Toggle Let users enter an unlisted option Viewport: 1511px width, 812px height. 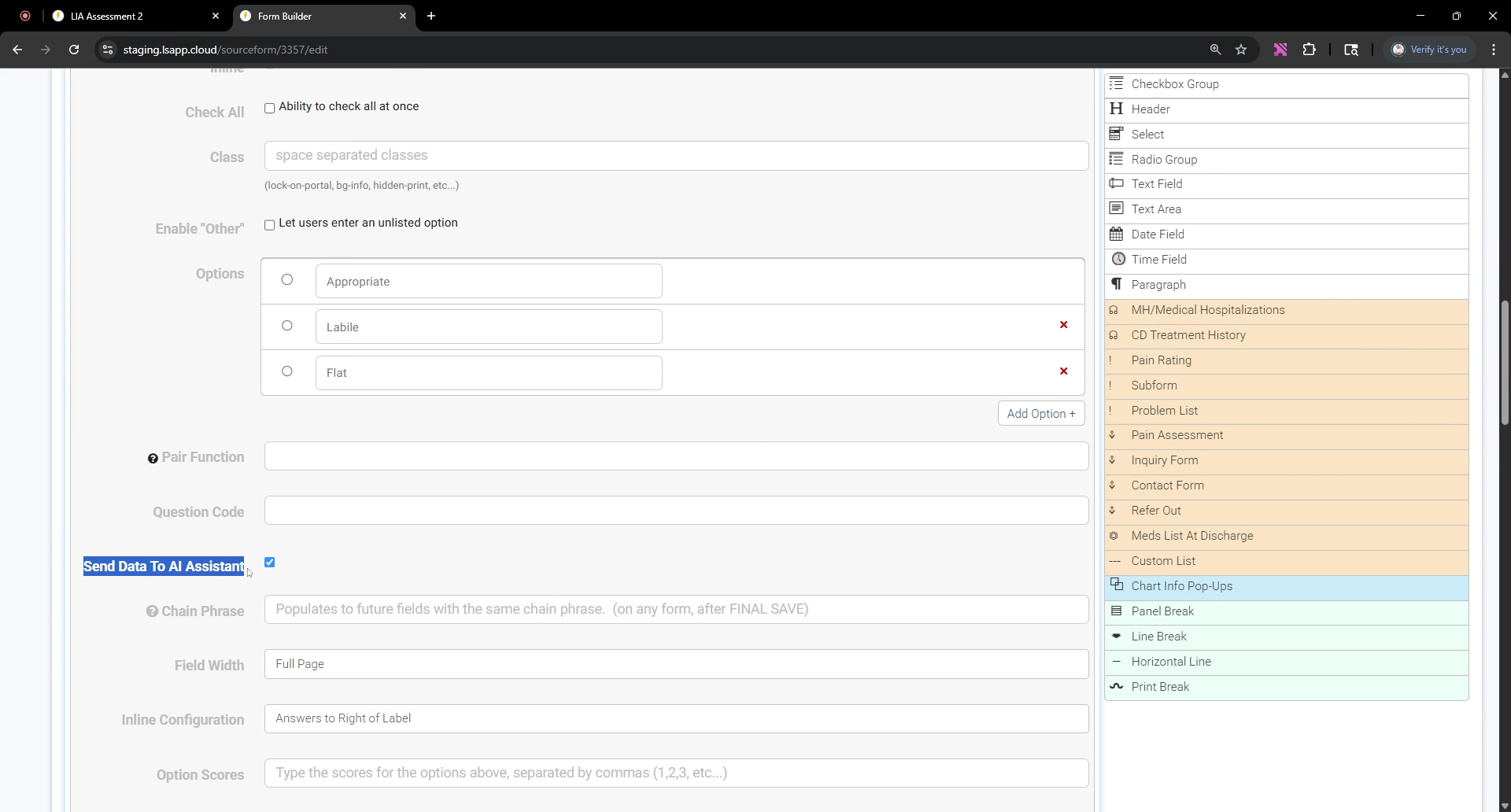[270, 225]
